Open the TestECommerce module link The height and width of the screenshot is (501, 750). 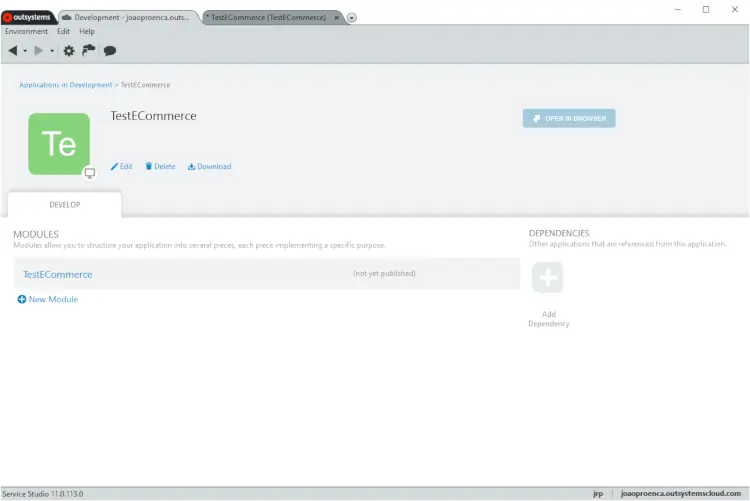(58, 274)
